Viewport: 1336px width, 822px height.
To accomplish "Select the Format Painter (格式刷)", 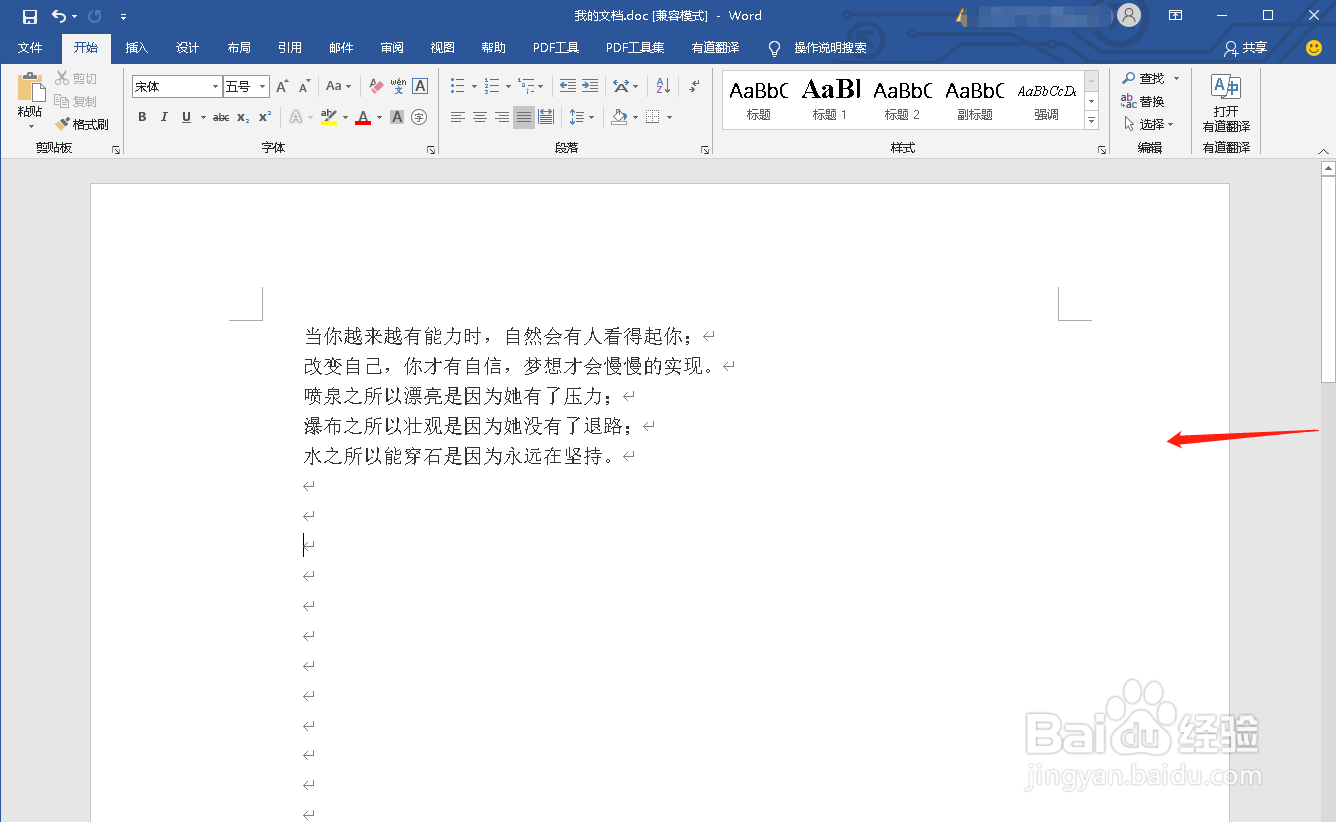I will (x=82, y=124).
